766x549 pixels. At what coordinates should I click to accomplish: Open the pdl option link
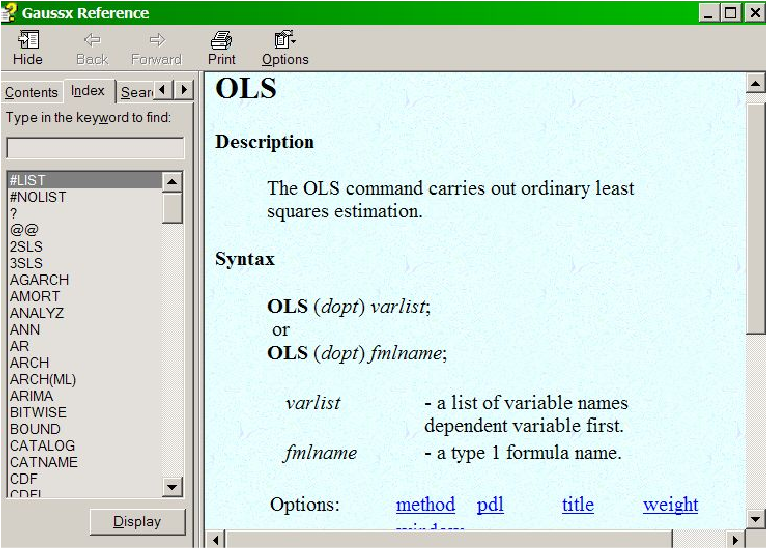(x=490, y=504)
